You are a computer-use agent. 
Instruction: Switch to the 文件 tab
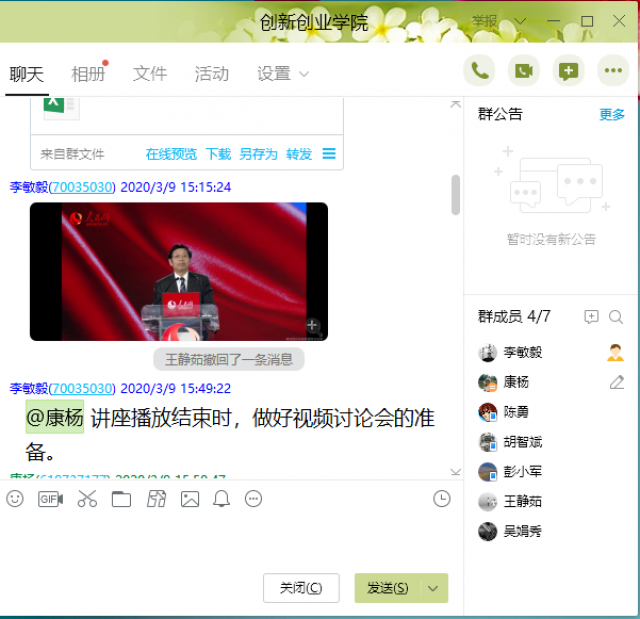[150, 74]
